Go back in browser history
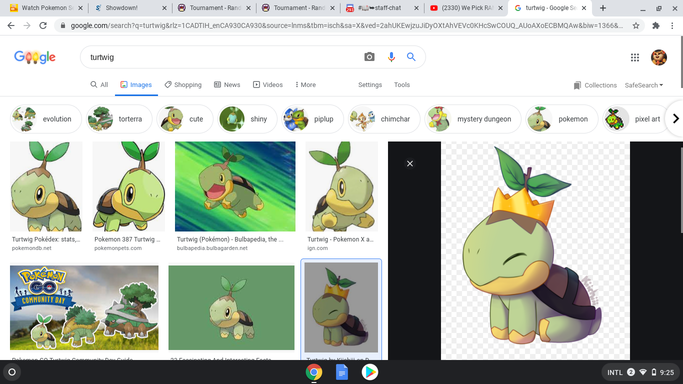This screenshot has height=384, width=683. pyautogui.click(x=11, y=26)
